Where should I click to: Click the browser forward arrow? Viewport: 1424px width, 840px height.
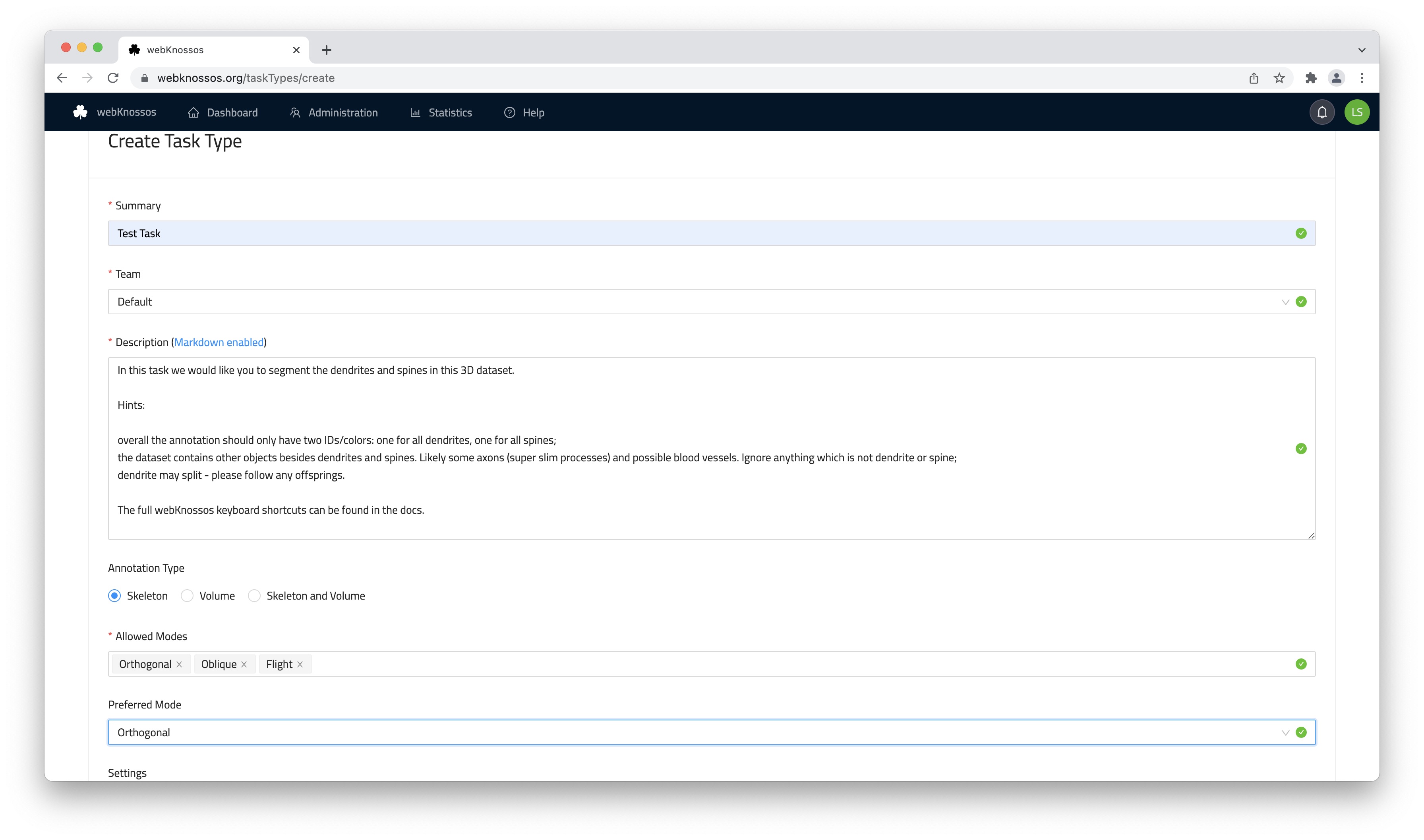tap(87, 78)
